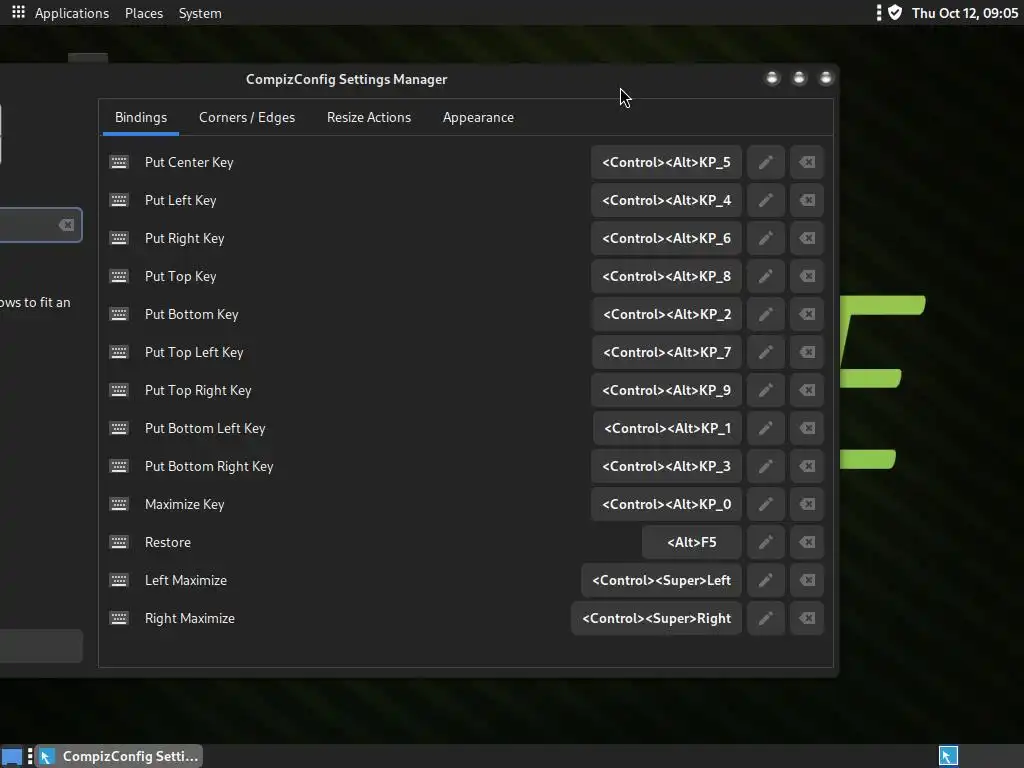The width and height of the screenshot is (1024, 768).
Task: Edit the Put Center Key binding pencil
Action: click(x=765, y=162)
